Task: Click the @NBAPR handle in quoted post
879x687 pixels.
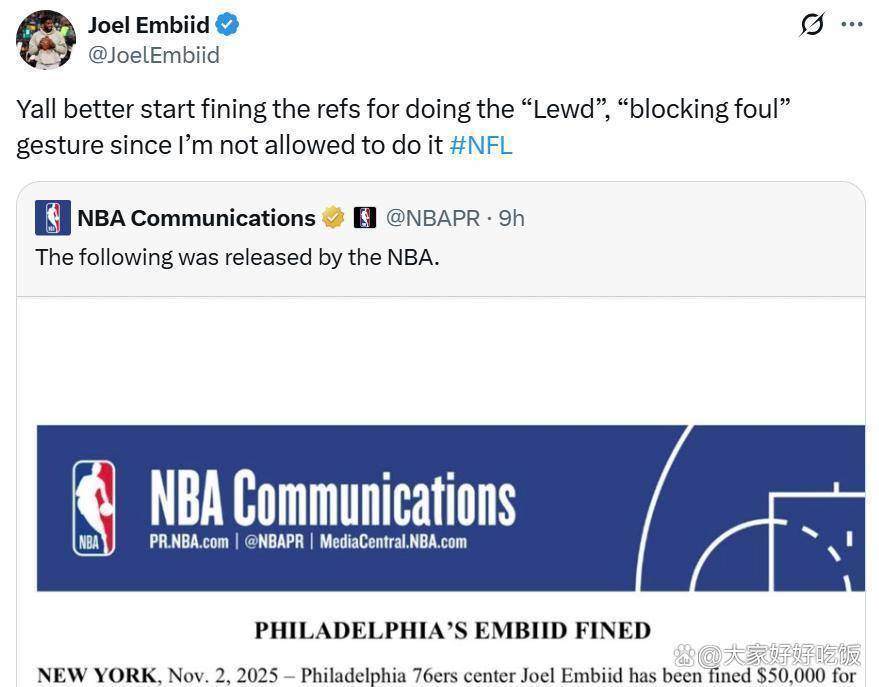Action: pos(432,218)
